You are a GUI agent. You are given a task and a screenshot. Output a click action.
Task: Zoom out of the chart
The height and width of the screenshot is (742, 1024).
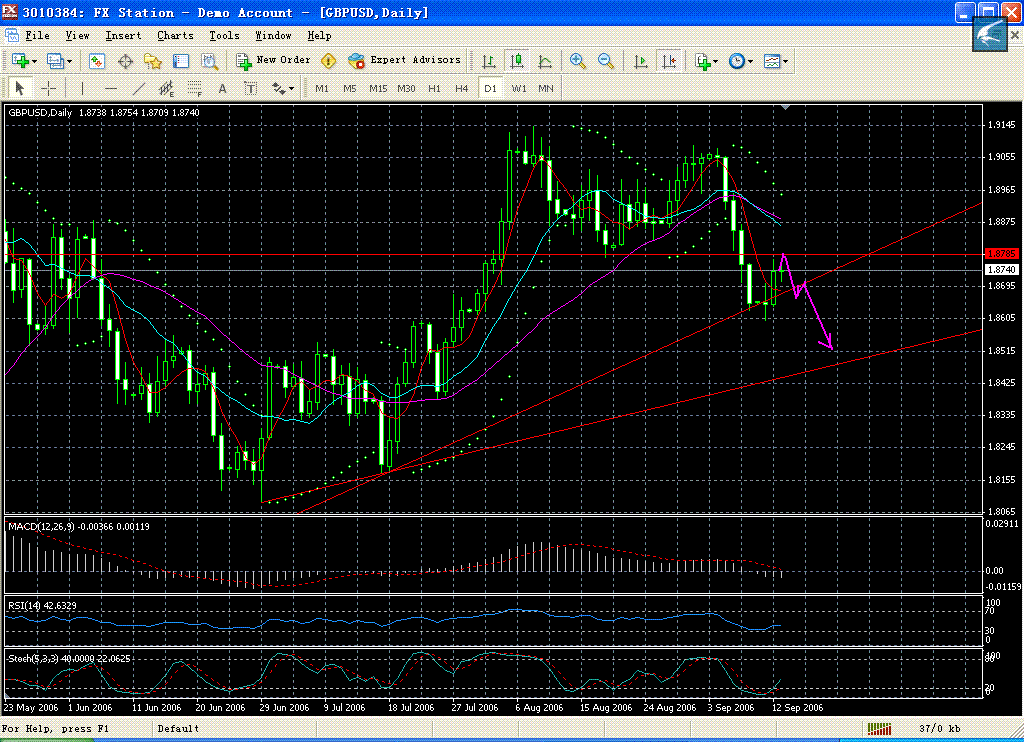605,61
